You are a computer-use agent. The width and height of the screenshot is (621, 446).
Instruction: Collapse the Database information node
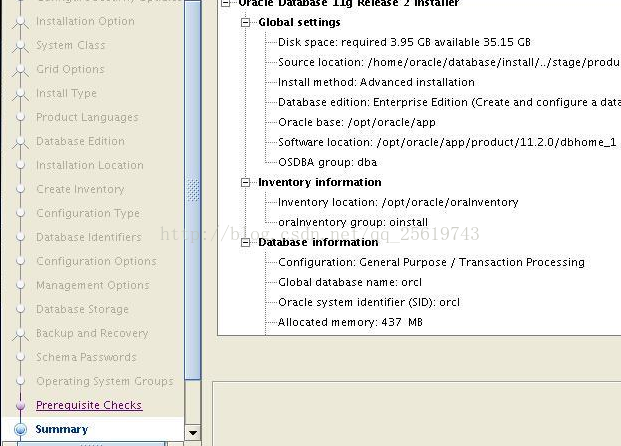[x=246, y=242]
